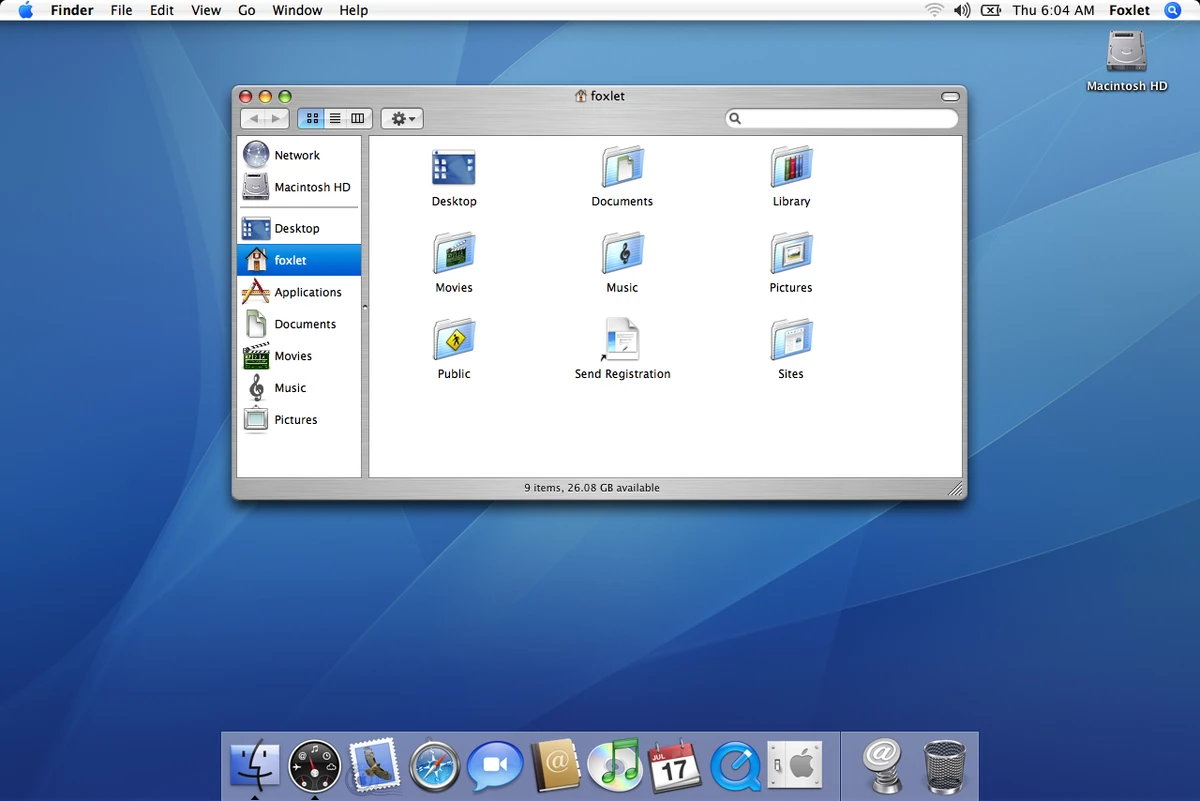The width and height of the screenshot is (1200, 801).
Task: Adjust the system volume icon
Action: tap(961, 10)
